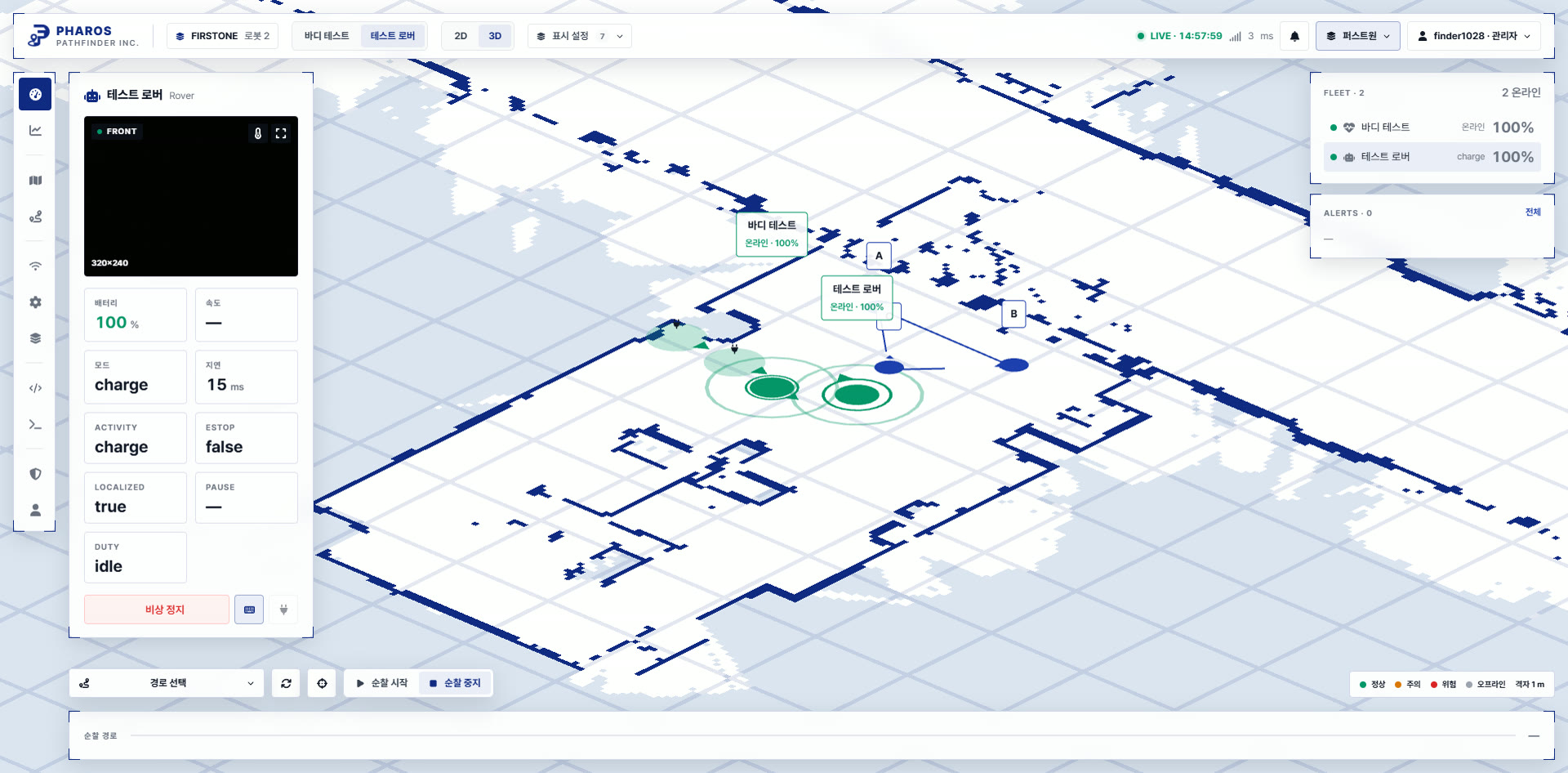
Task: Open the FIRSTONE site selector
Action: point(223,36)
